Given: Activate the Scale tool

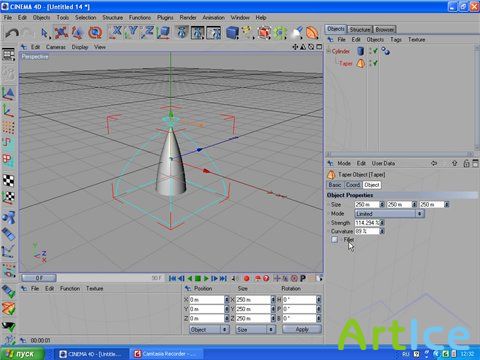Looking at the screenshot, I should (x=77, y=33).
